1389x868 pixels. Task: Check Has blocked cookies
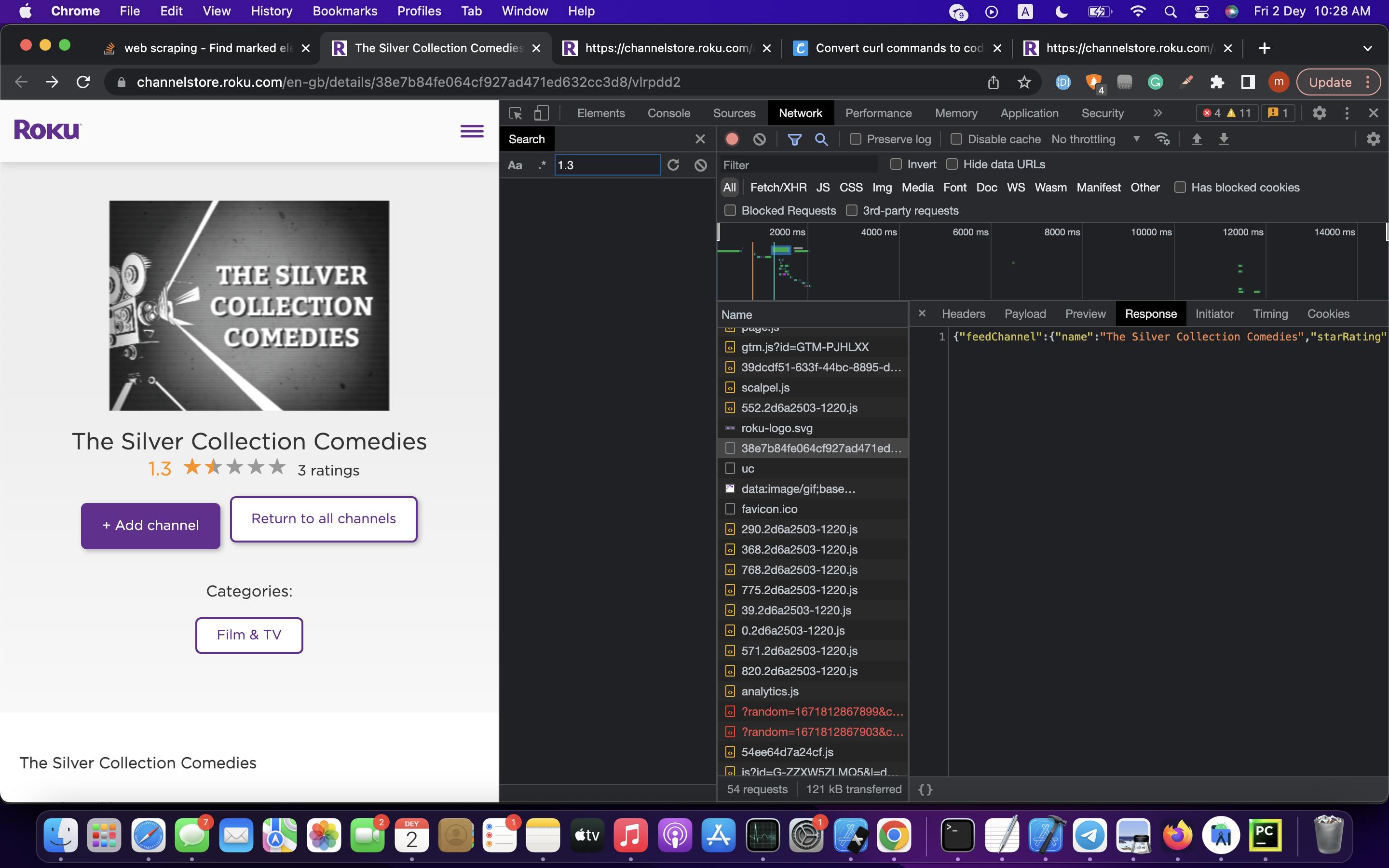1180,187
